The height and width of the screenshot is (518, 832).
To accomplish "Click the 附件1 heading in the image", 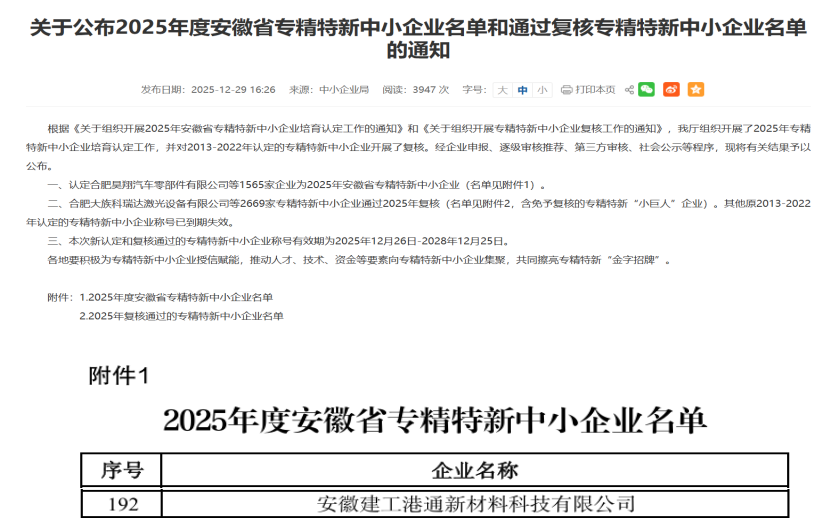I will (x=119, y=376).
